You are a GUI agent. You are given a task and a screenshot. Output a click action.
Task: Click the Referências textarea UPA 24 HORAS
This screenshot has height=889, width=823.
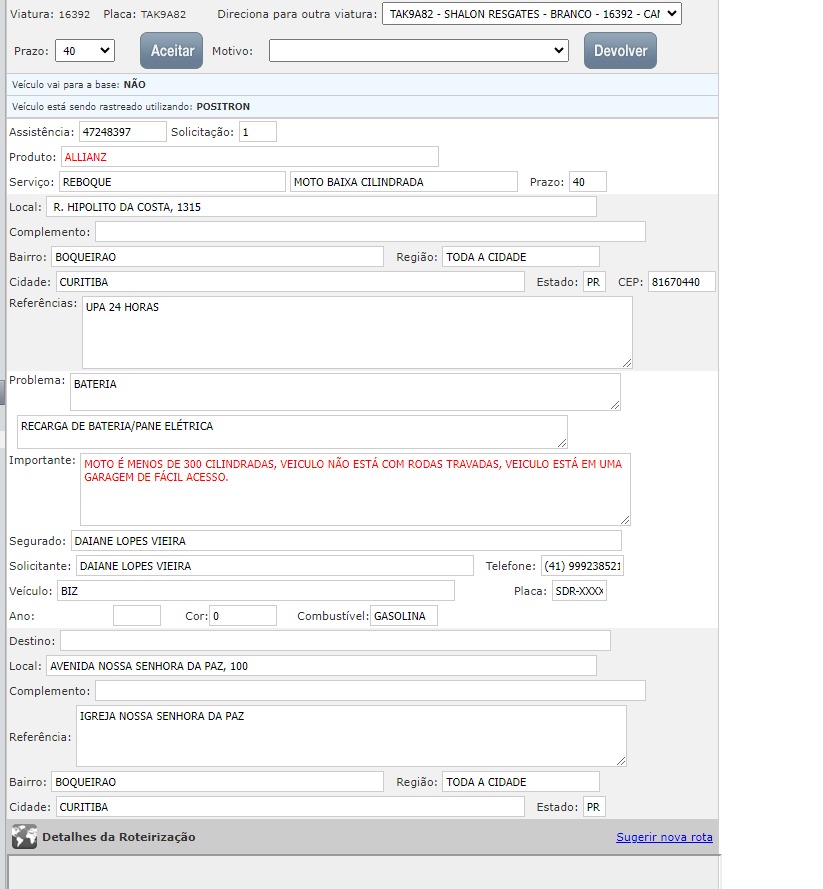click(x=357, y=332)
